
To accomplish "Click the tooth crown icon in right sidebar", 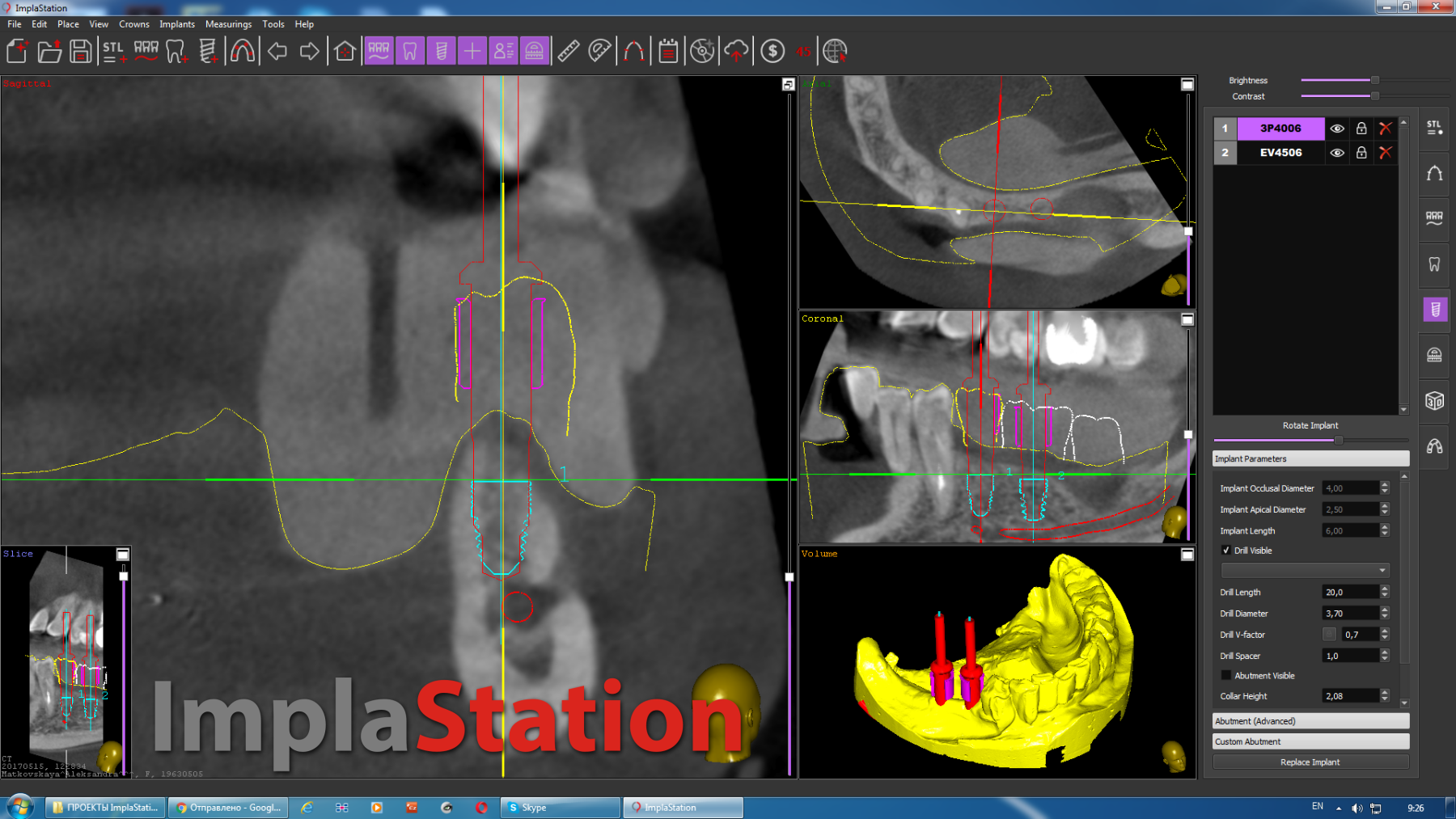I will [x=1434, y=264].
